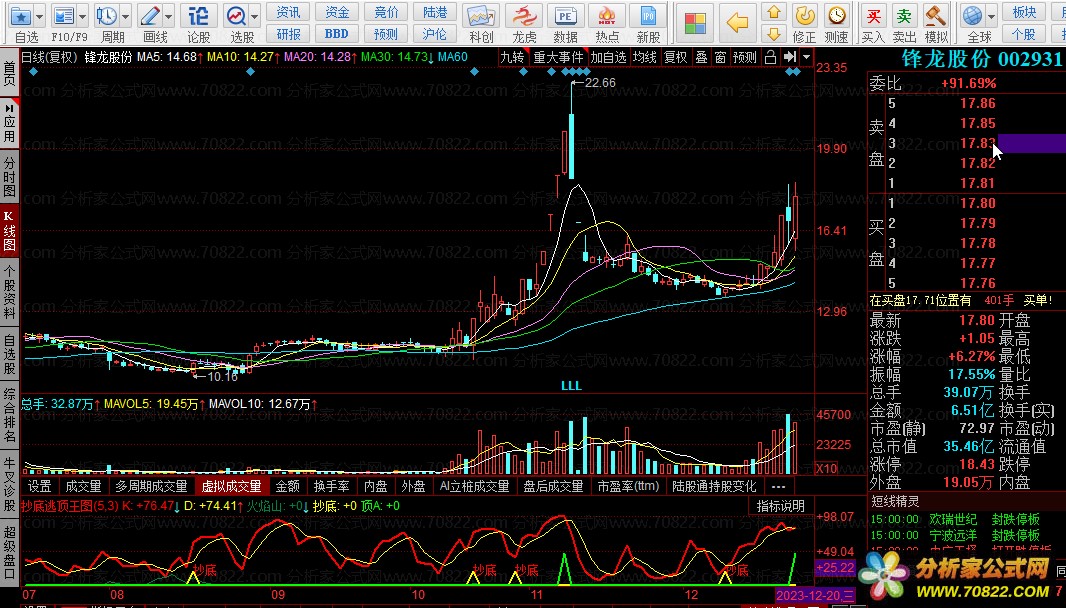Click the yellow back arrow icon
The image size is (1066, 608).
point(737,22)
